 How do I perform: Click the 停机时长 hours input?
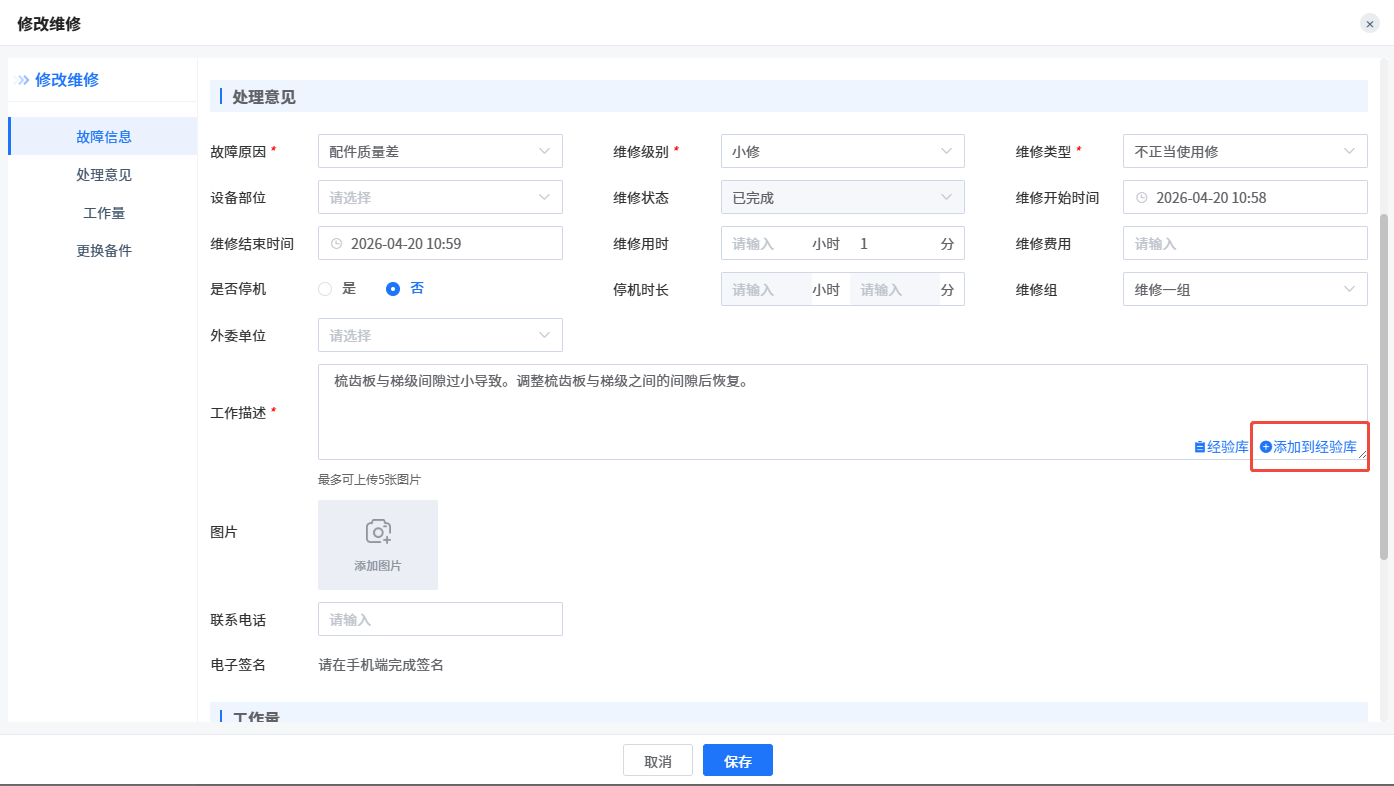point(766,289)
